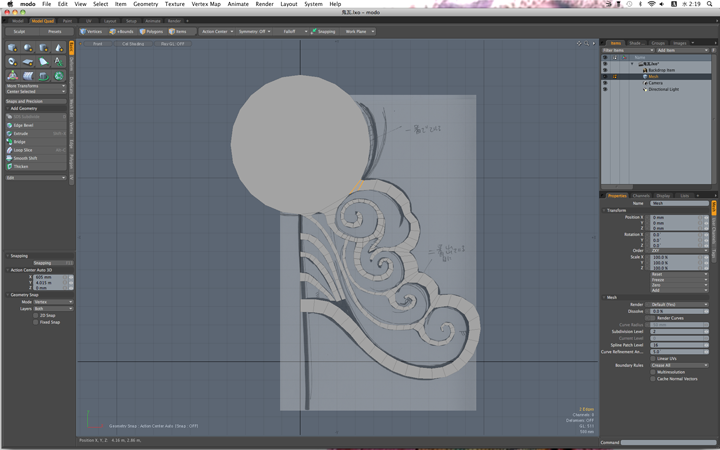This screenshot has height=450, width=720.
Task: Open the Work Plane dropdown
Action: click(358, 31)
